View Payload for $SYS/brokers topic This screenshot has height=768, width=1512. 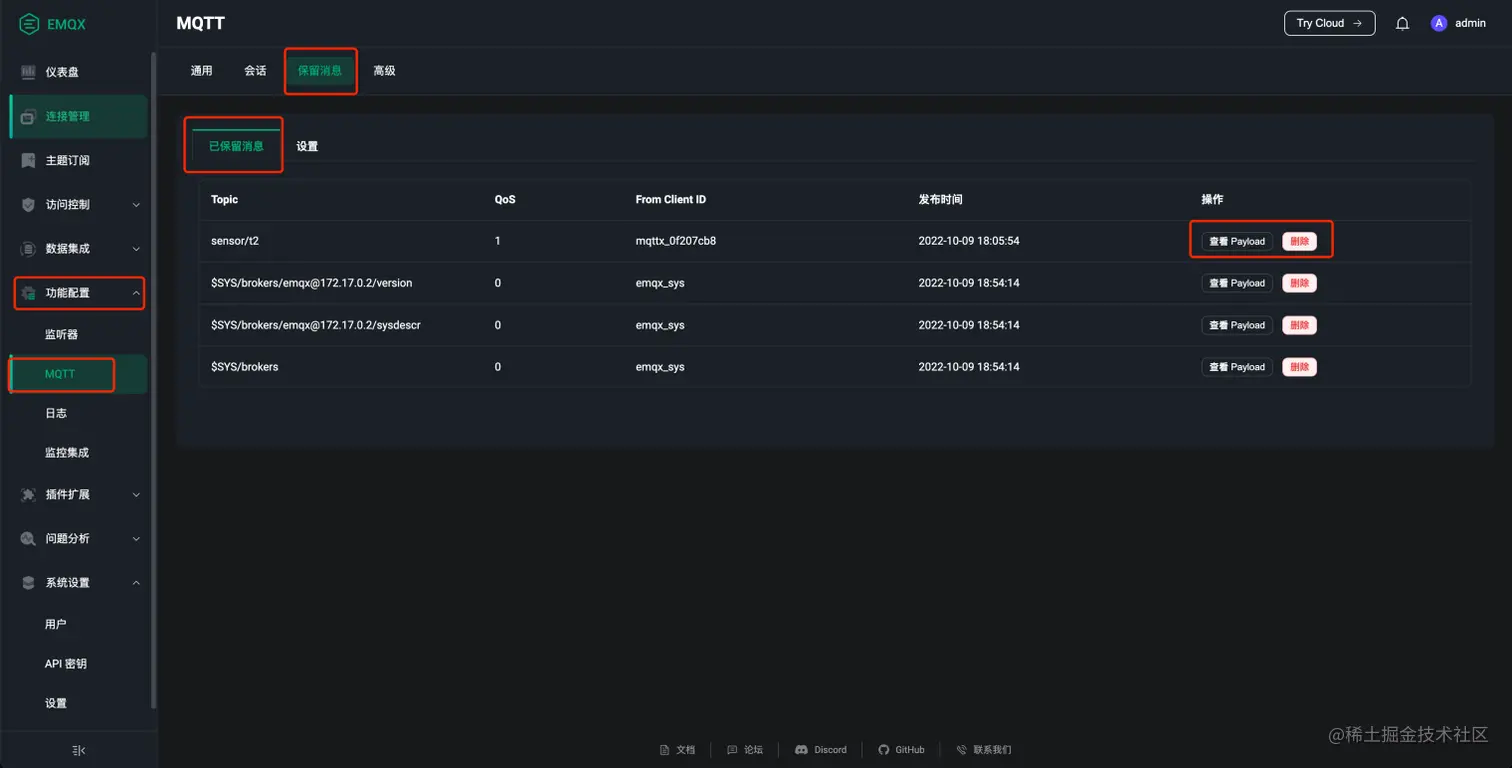tap(1236, 367)
